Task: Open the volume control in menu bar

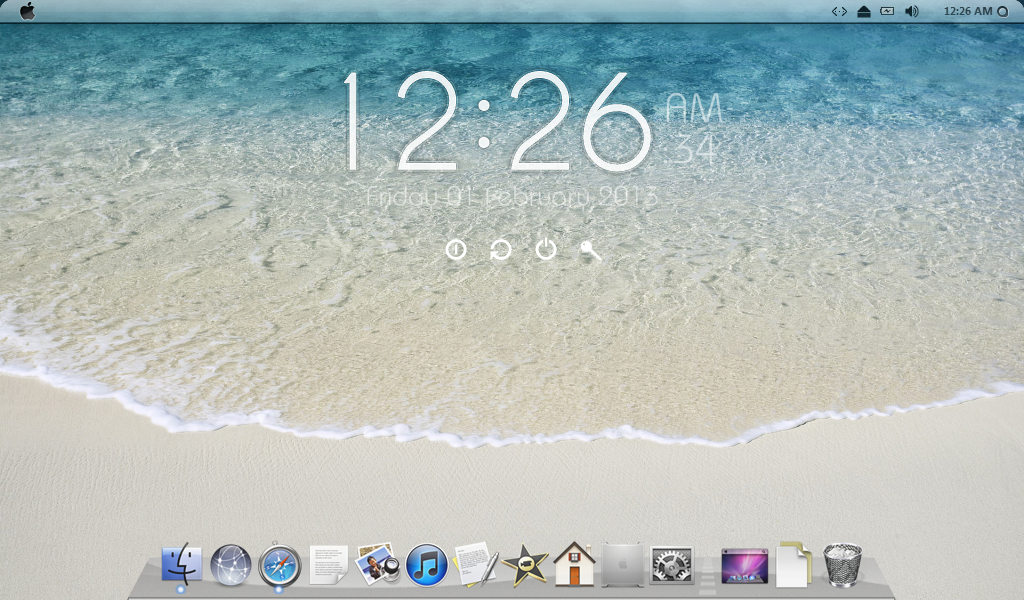Action: (x=911, y=11)
